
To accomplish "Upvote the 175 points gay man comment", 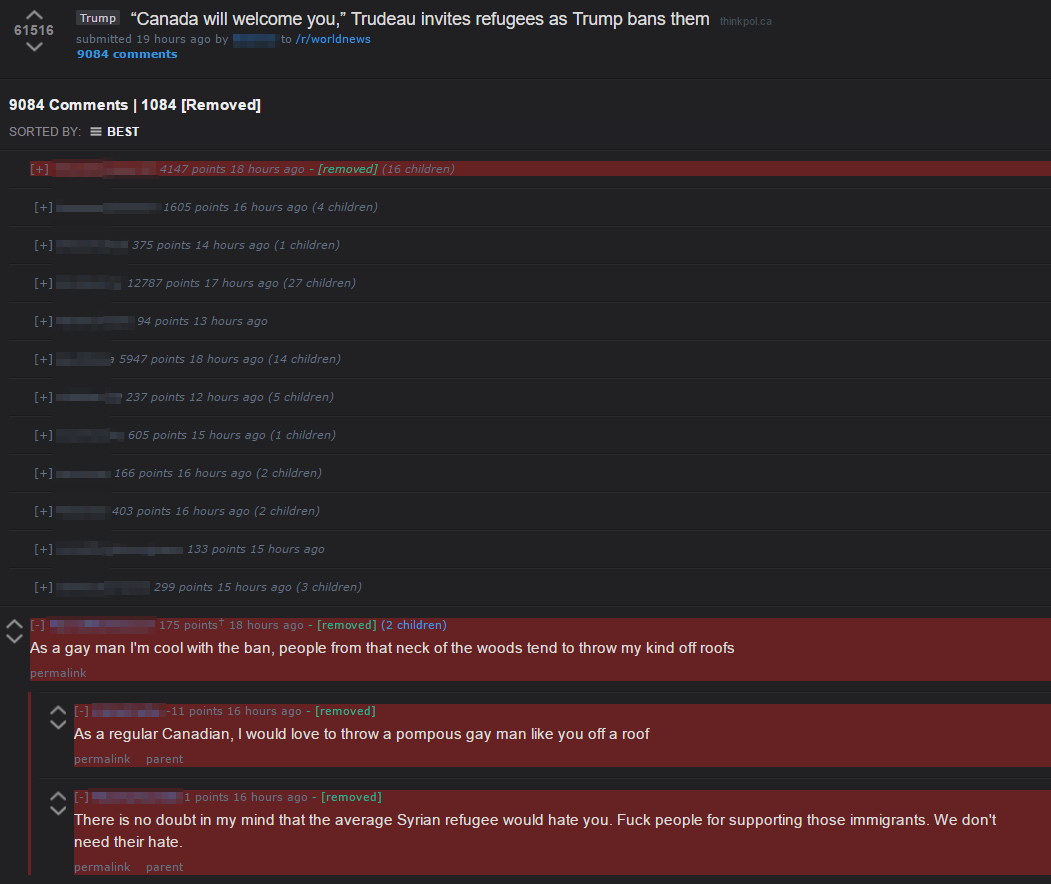I will pyautogui.click(x=14, y=624).
